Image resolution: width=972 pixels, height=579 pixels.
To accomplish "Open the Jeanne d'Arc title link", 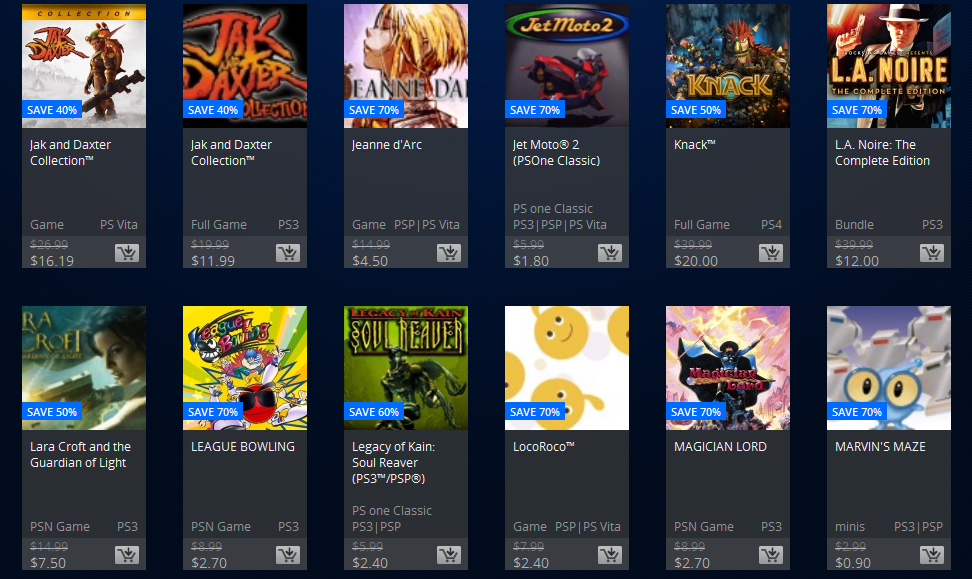I will pos(387,144).
